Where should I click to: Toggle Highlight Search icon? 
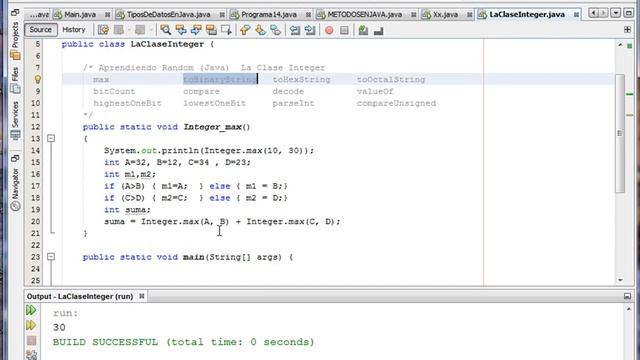click(211, 30)
